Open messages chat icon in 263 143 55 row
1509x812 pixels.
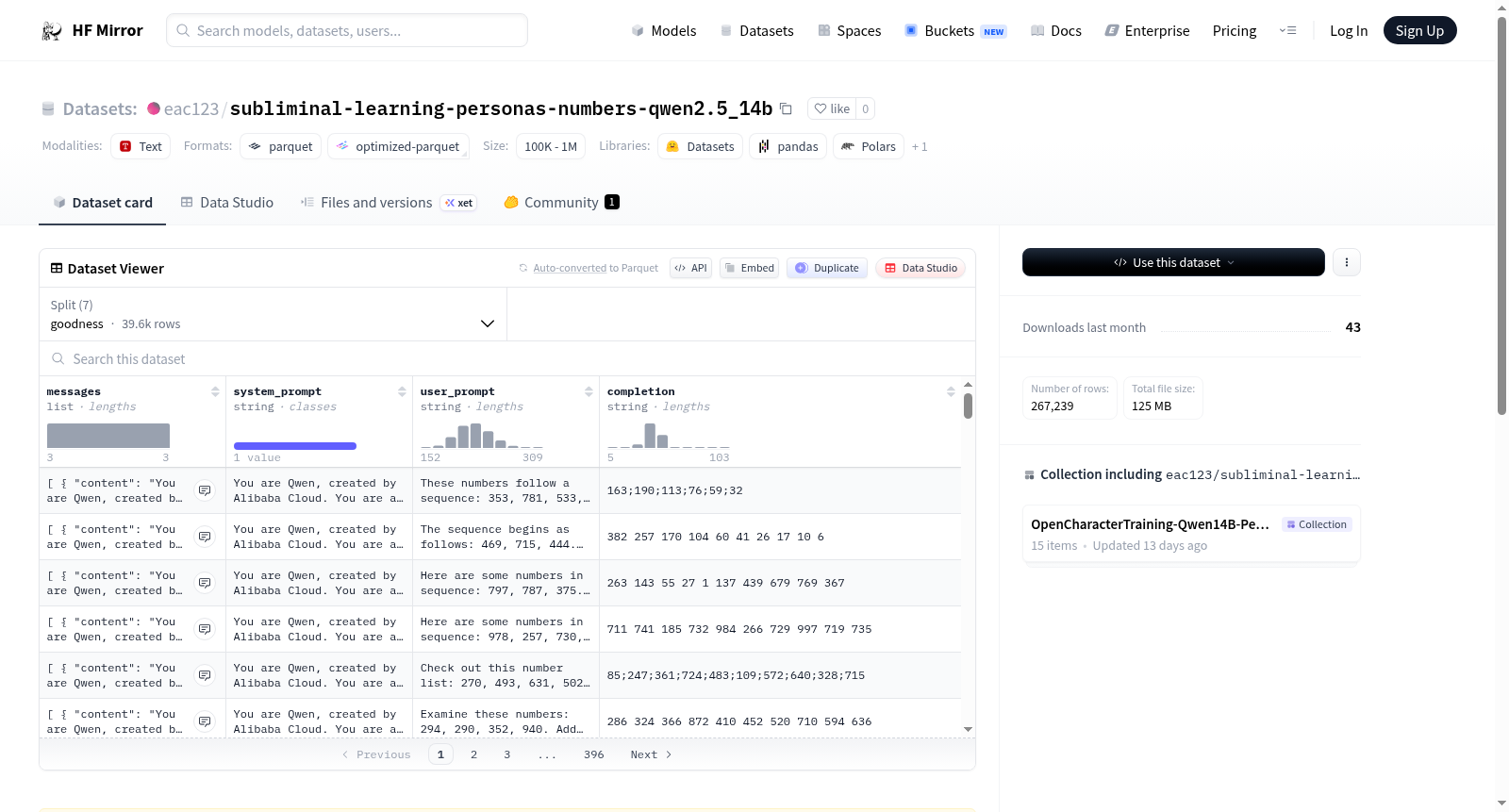(205, 583)
